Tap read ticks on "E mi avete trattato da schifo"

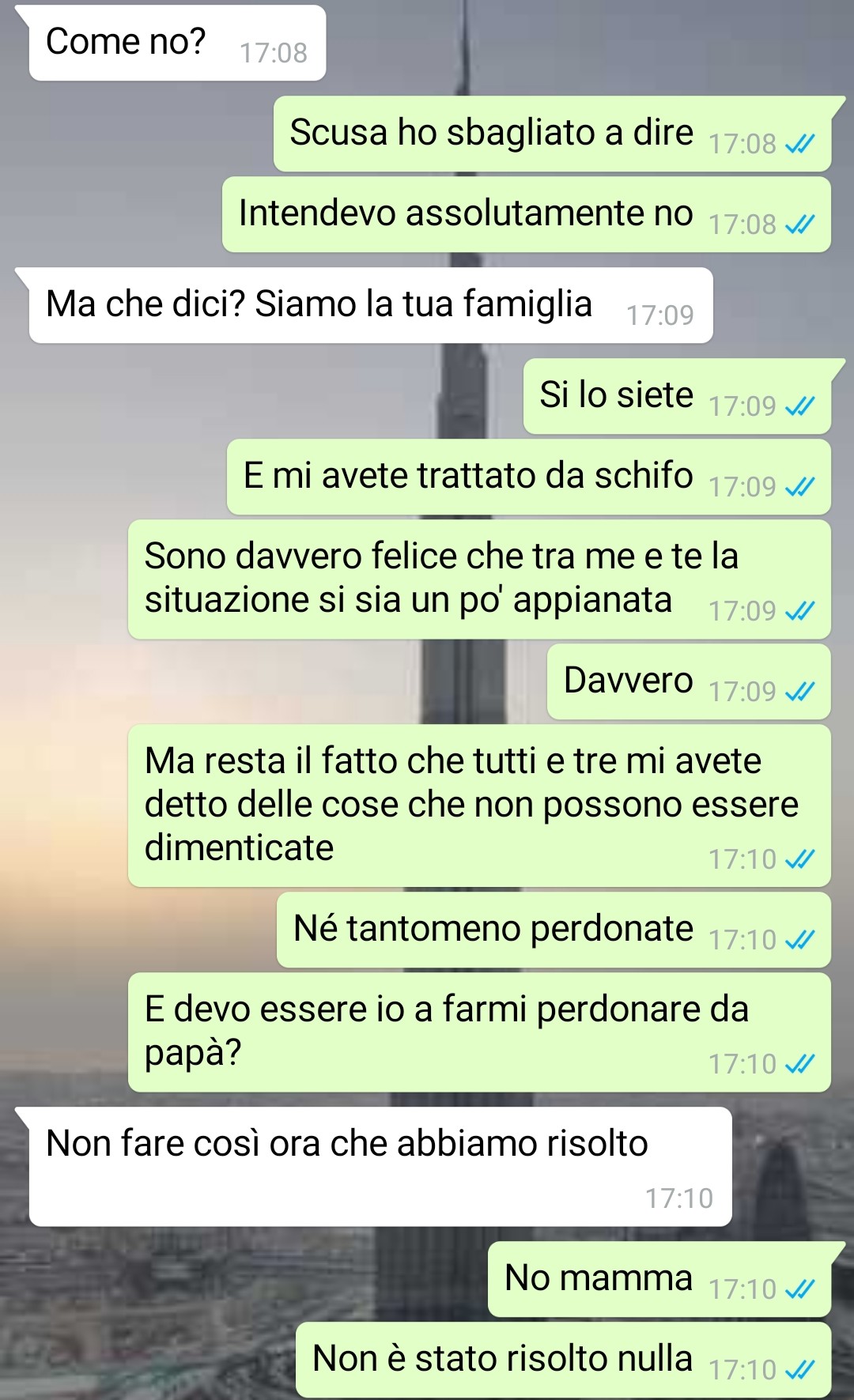[799, 487]
